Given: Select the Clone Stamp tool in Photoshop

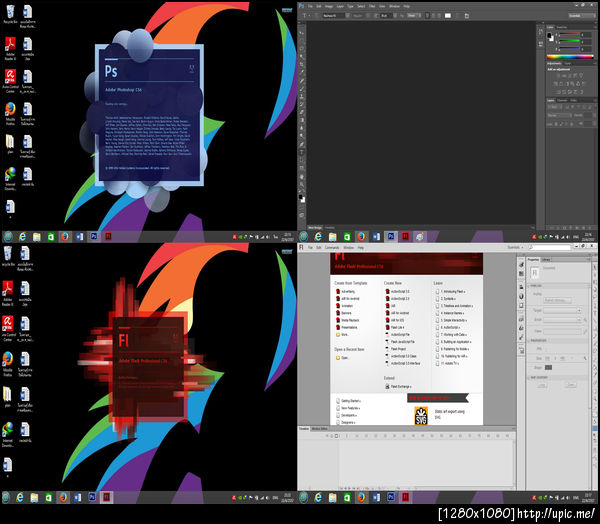Looking at the screenshot, I should click(x=302, y=97).
